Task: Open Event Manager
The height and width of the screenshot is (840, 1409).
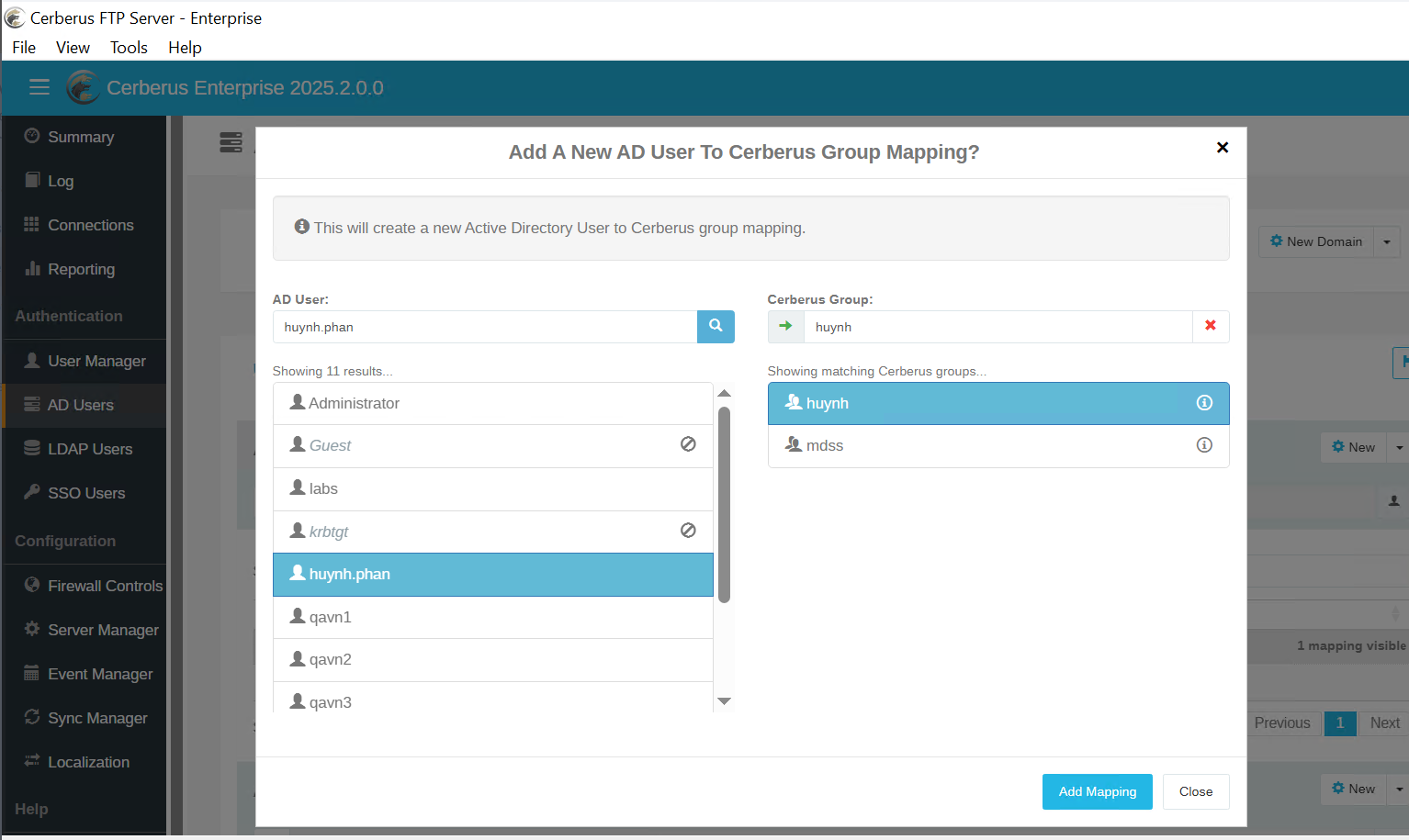Action: point(84,674)
